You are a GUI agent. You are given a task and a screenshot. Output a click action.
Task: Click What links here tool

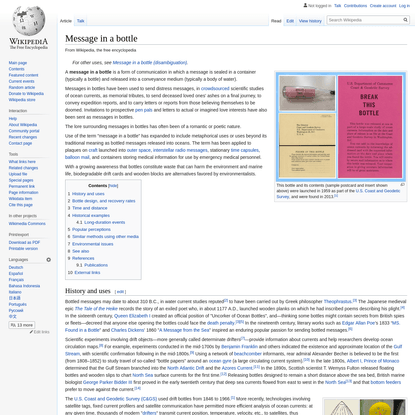pyautogui.click(x=22, y=162)
